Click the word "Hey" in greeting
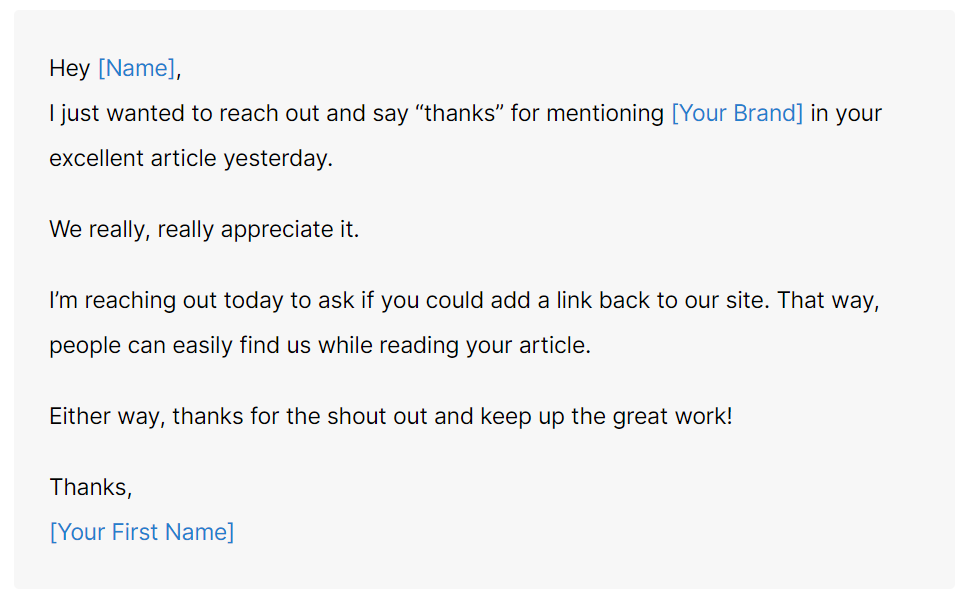This screenshot has height=597, width=965. tap(70, 68)
